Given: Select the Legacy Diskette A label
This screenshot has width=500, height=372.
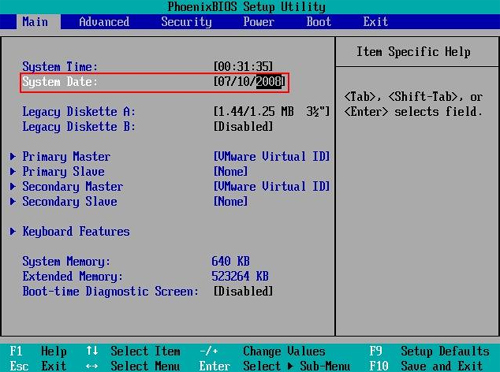Looking at the screenshot, I should point(79,112).
